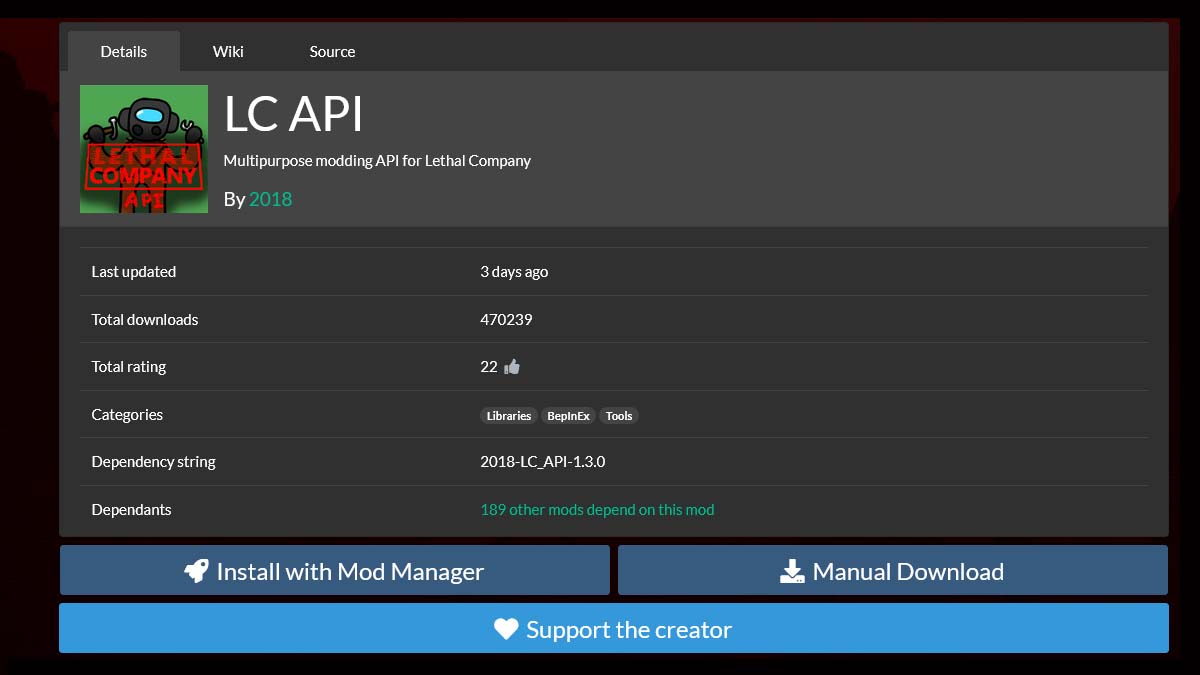
Task: Select the BepInEx category tag
Action: (568, 415)
